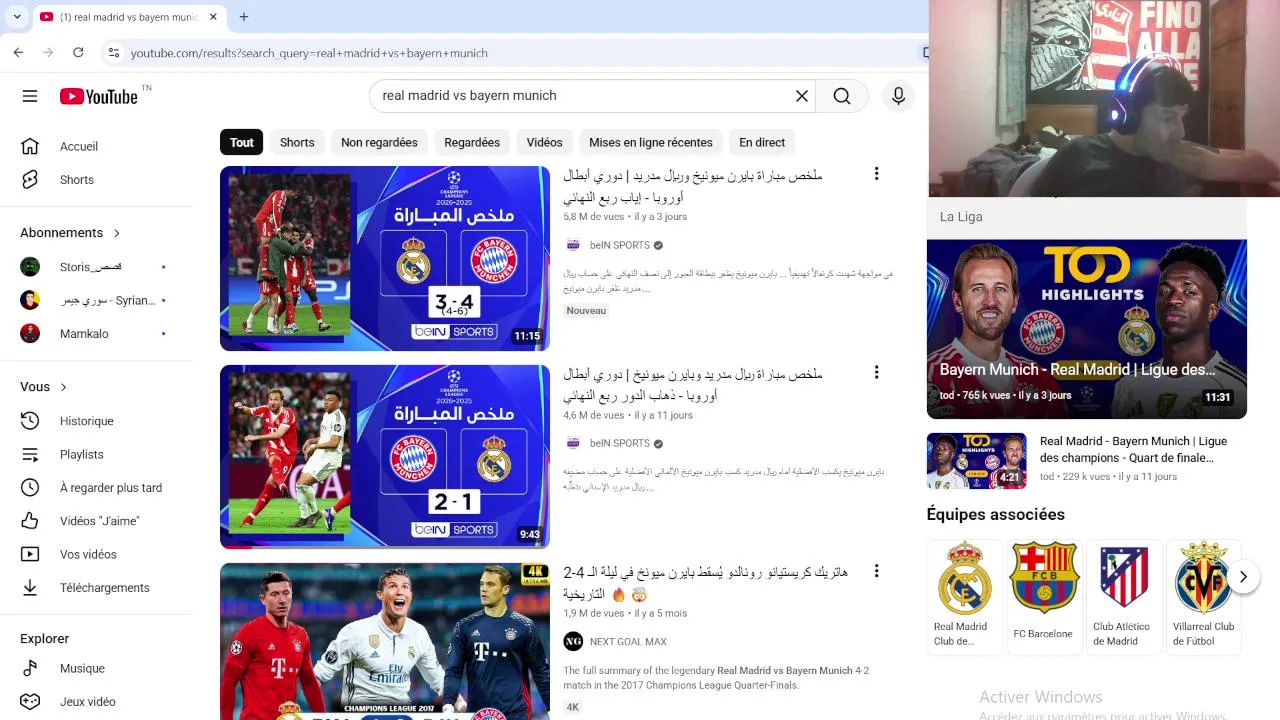Viewport: 1280px width, 720px height.
Task: Play the 3-4 match summary thumbnail
Action: pyautogui.click(x=385, y=258)
